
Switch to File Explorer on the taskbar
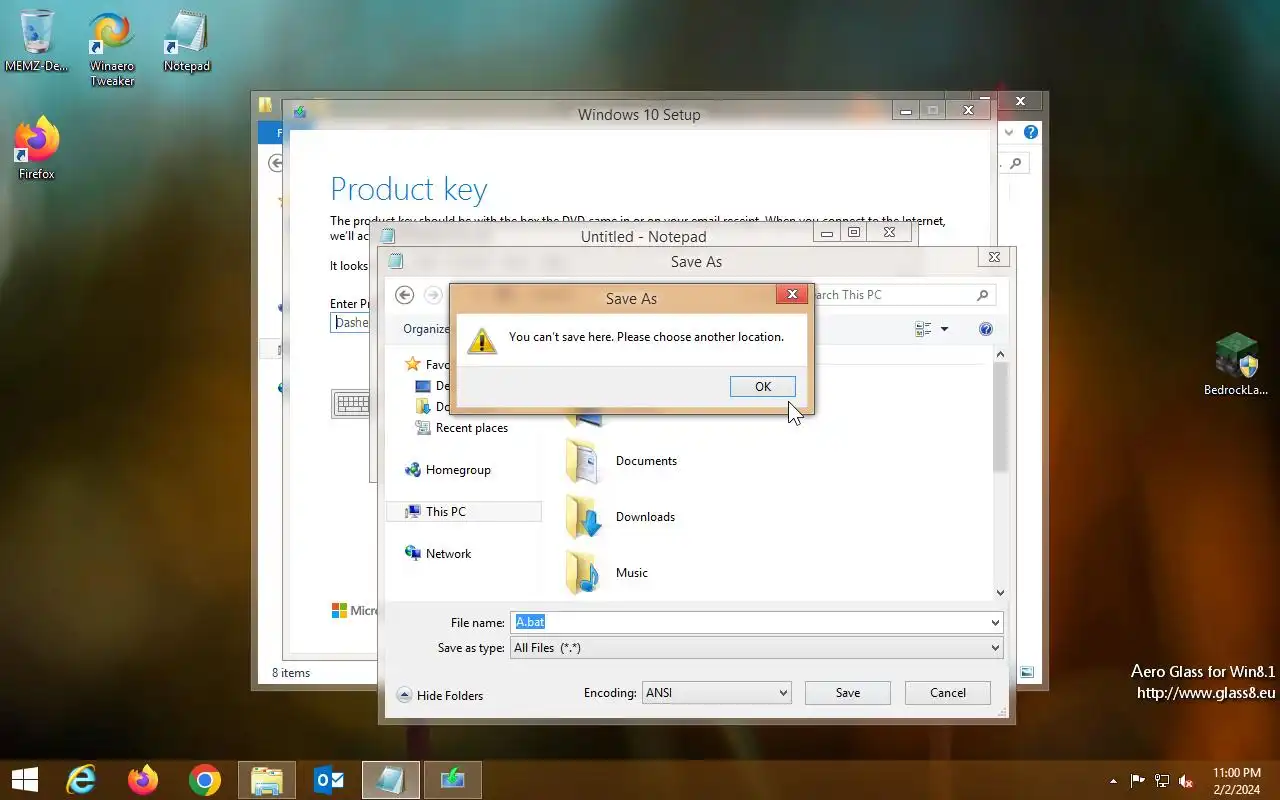(x=267, y=780)
